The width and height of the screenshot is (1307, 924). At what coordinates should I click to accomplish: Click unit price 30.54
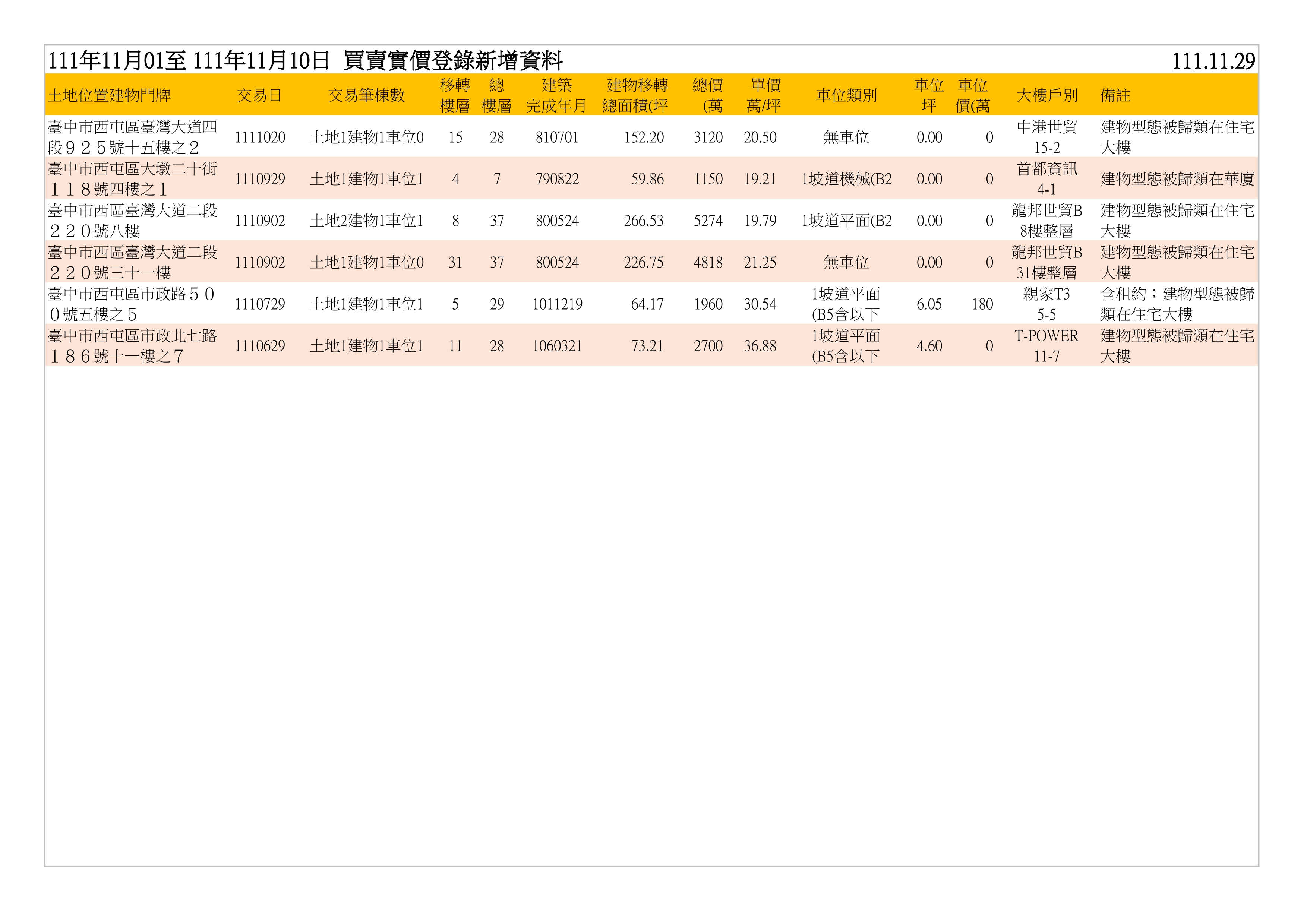click(760, 304)
